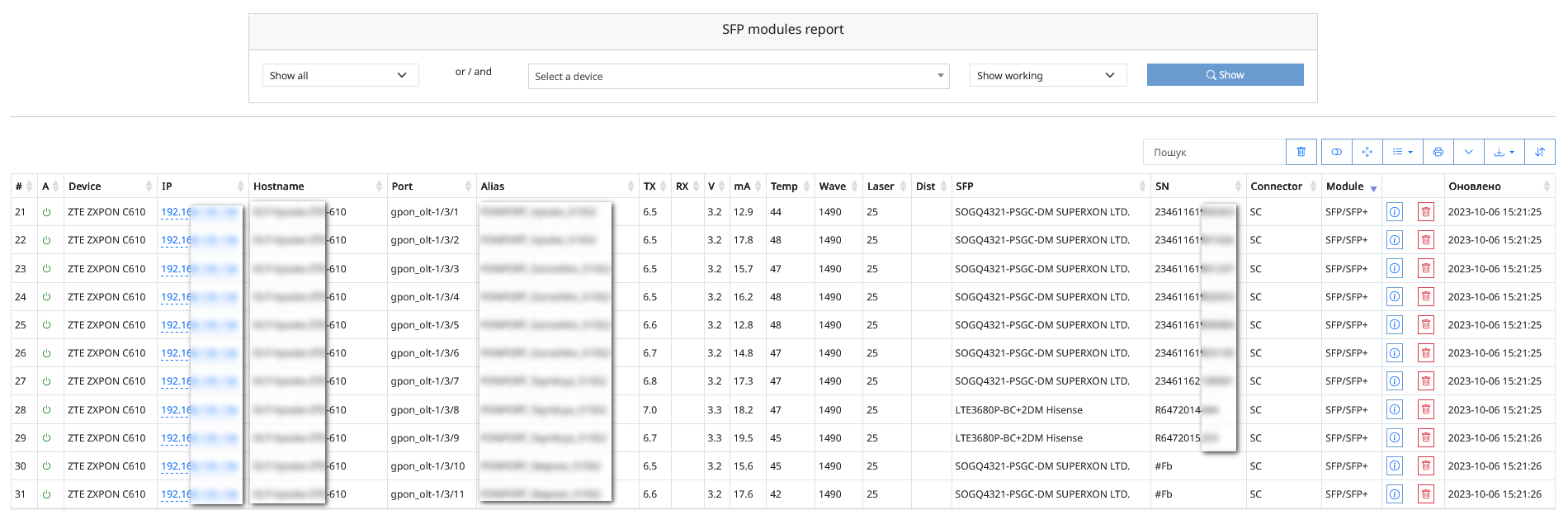Open the export download dropdown menu
Viewport: 1568px width, 510px height.
(1504, 152)
